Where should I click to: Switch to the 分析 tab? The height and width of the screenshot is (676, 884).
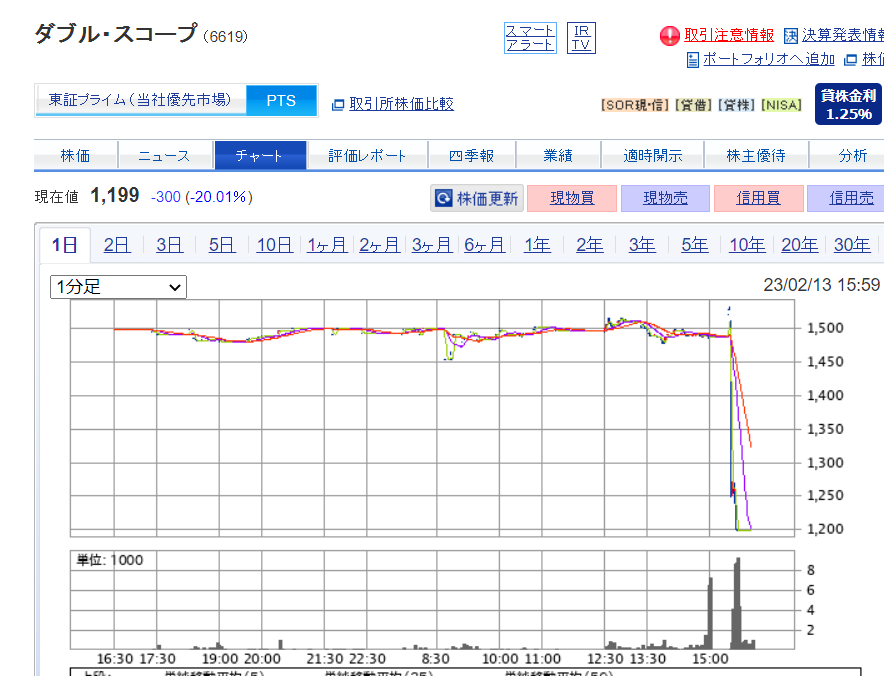847,155
